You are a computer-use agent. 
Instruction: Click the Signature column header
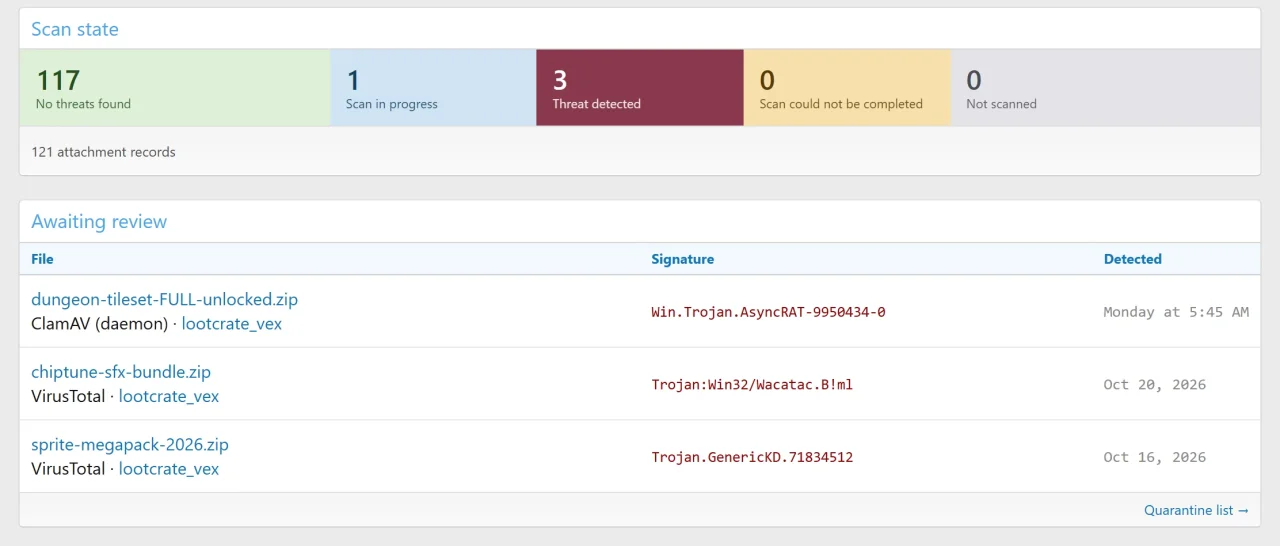683,259
